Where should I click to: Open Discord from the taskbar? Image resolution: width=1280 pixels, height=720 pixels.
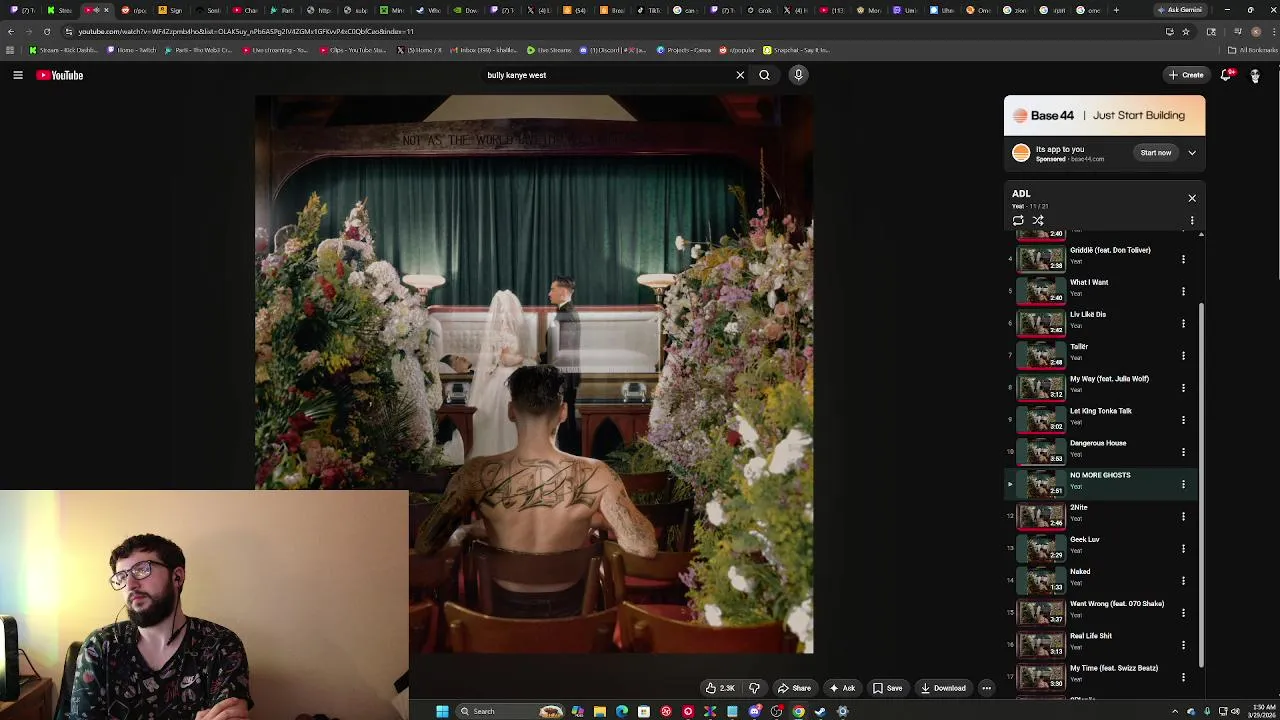pos(754,711)
